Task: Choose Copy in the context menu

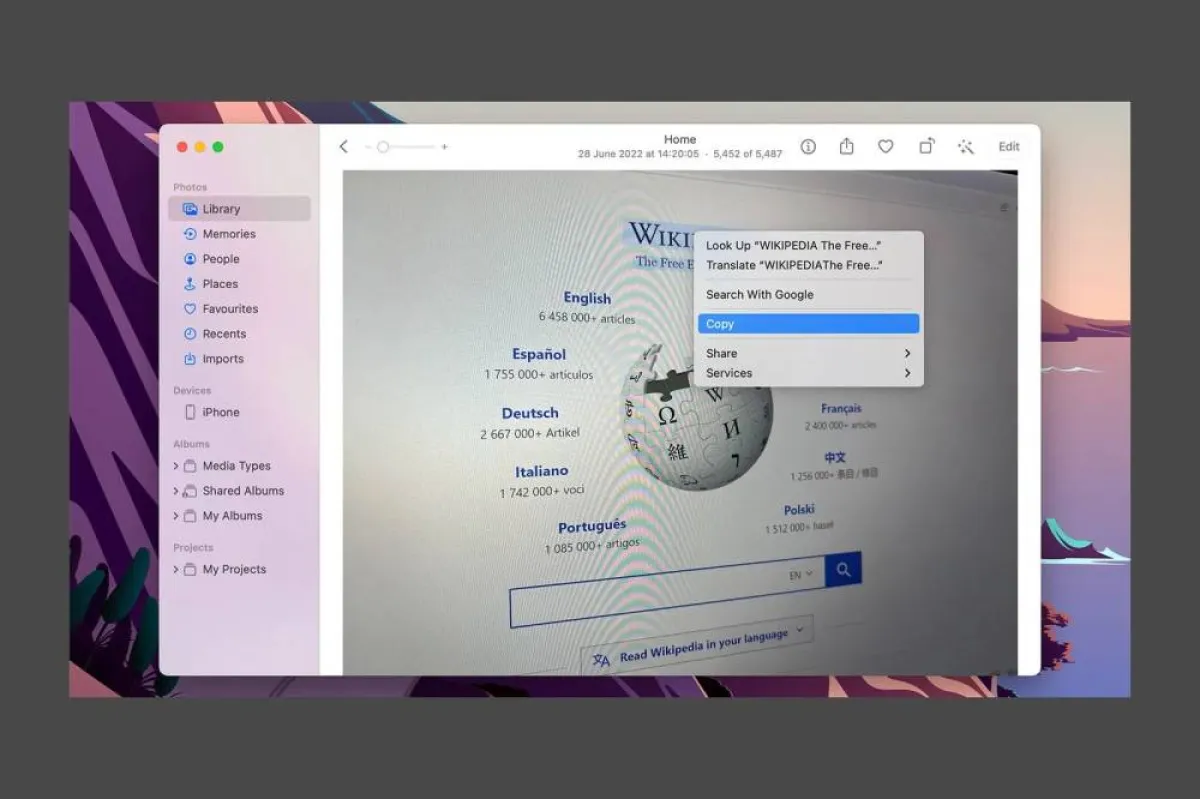Action: 807,324
